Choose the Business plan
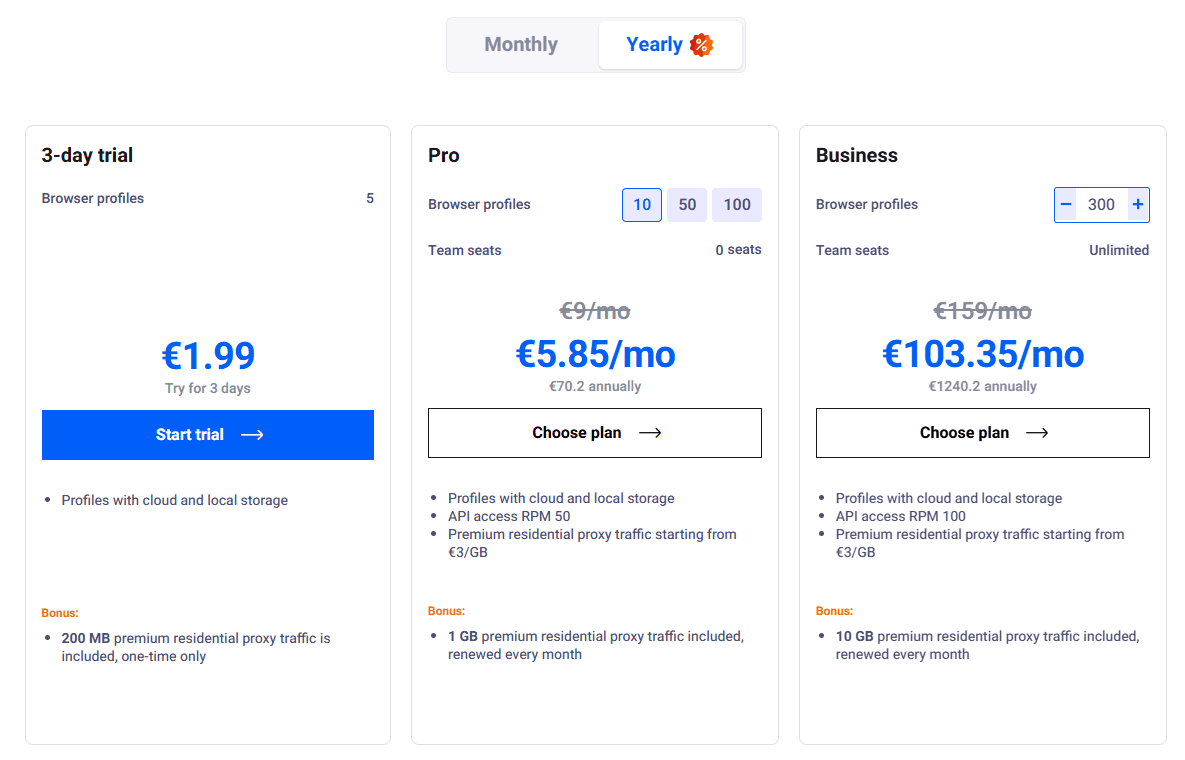The width and height of the screenshot is (1185, 760). tap(982, 432)
